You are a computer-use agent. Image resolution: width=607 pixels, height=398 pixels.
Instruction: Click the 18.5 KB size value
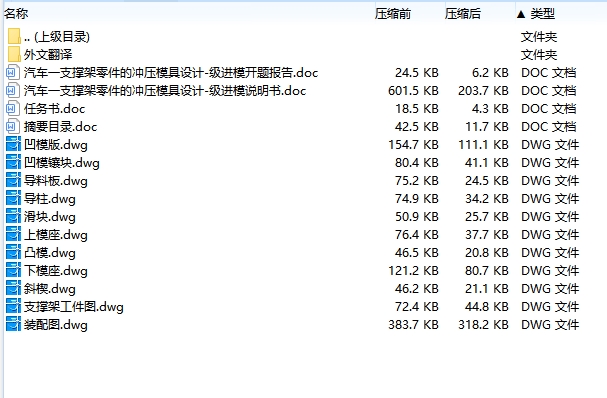417,108
